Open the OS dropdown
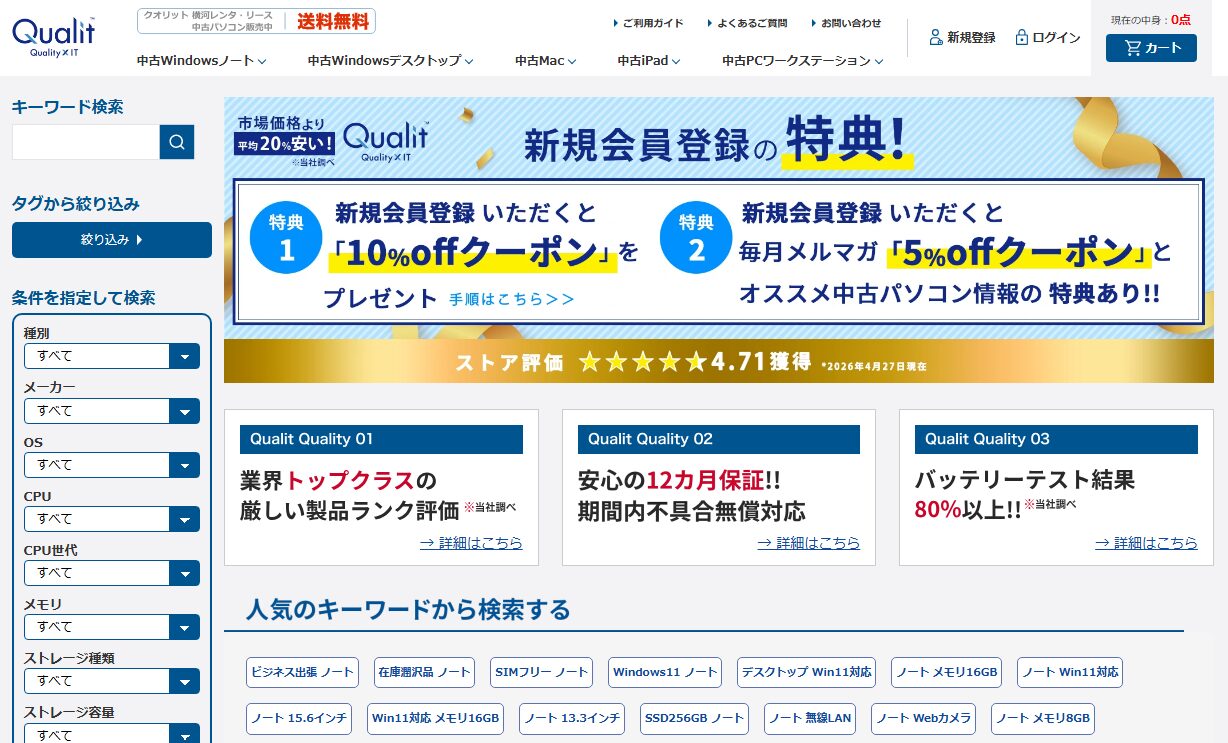Image resolution: width=1228 pixels, height=743 pixels. 112,465
